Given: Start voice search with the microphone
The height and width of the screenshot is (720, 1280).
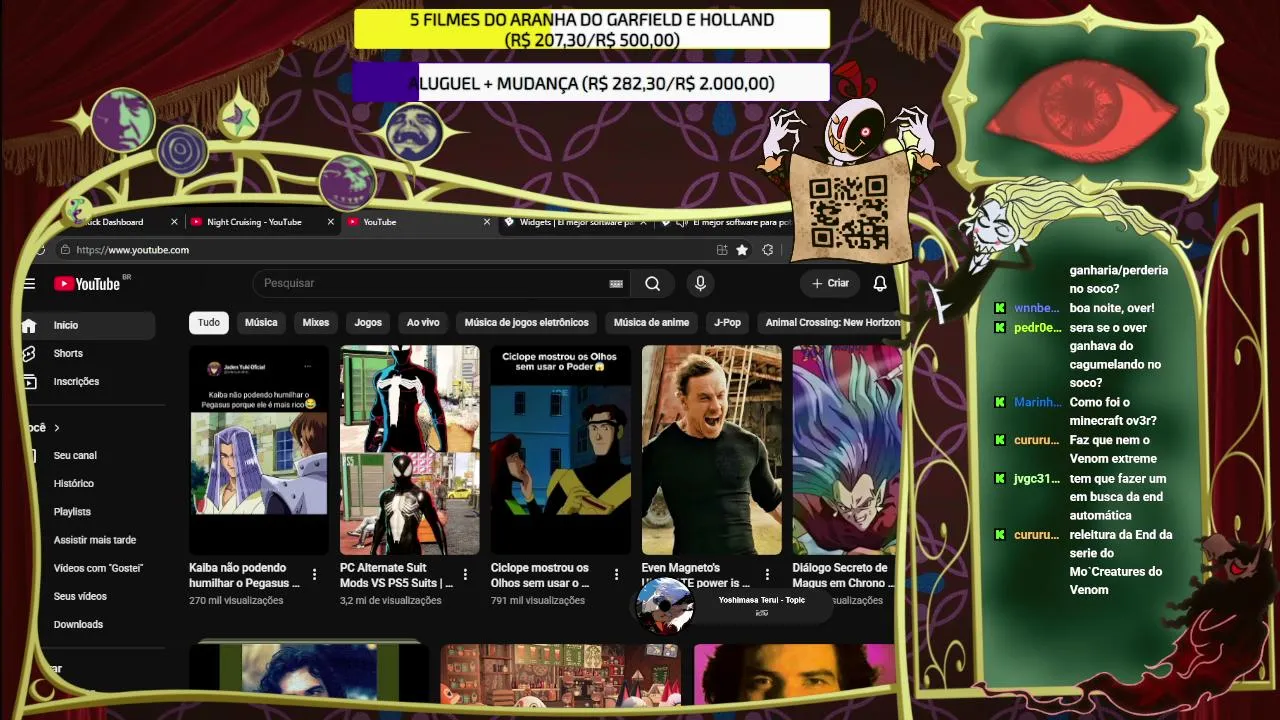Looking at the screenshot, I should (700, 284).
